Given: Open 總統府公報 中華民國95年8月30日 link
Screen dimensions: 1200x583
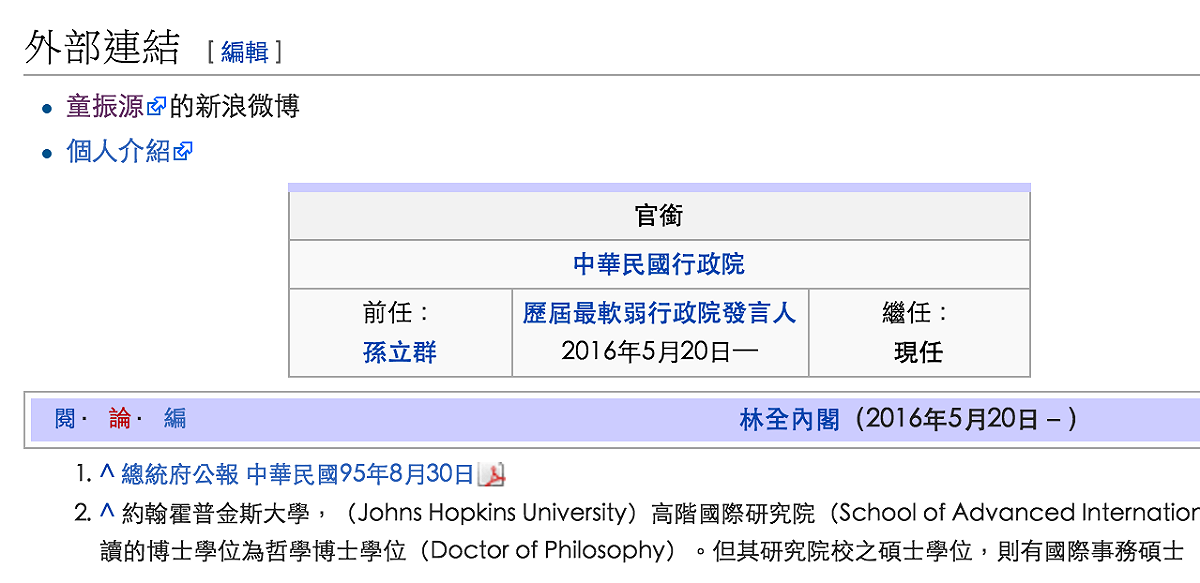Looking at the screenshot, I should coord(297,474).
